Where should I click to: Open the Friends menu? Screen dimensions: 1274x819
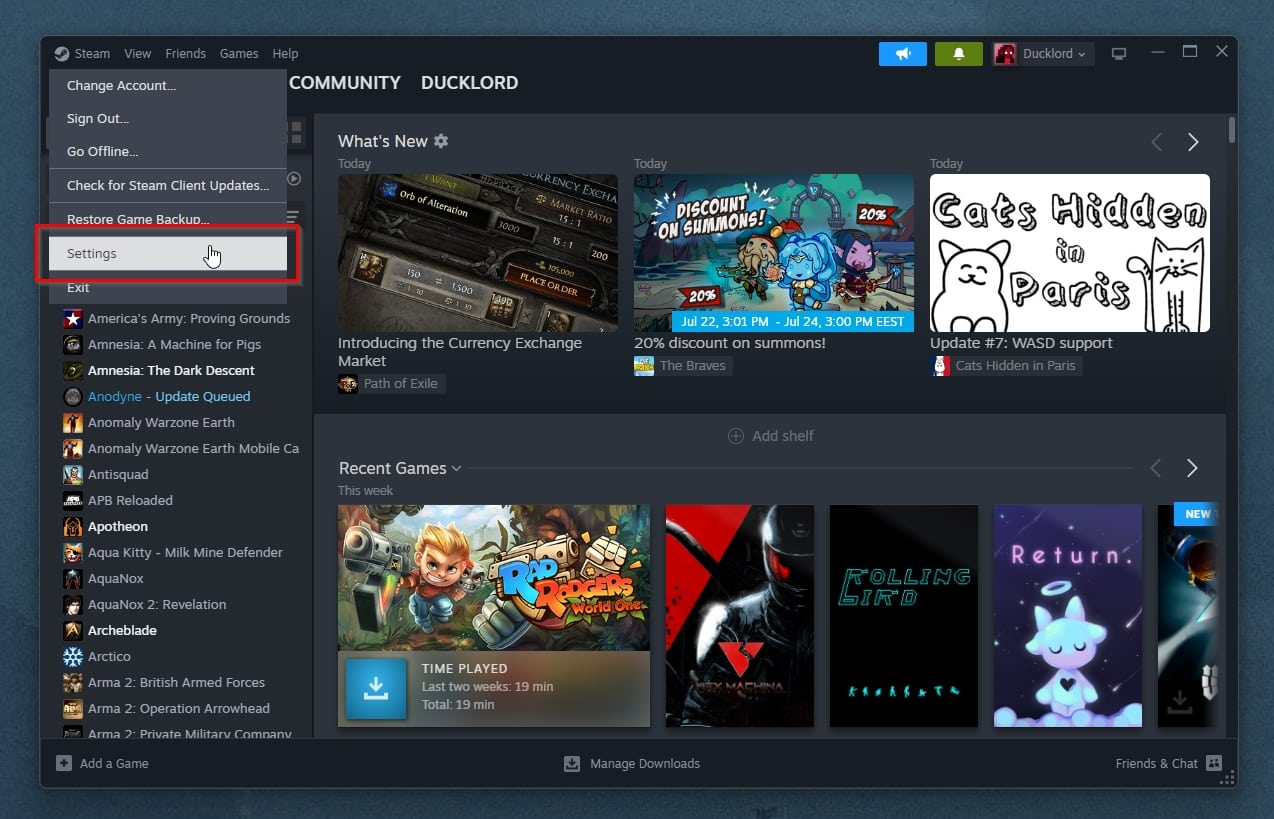185,54
